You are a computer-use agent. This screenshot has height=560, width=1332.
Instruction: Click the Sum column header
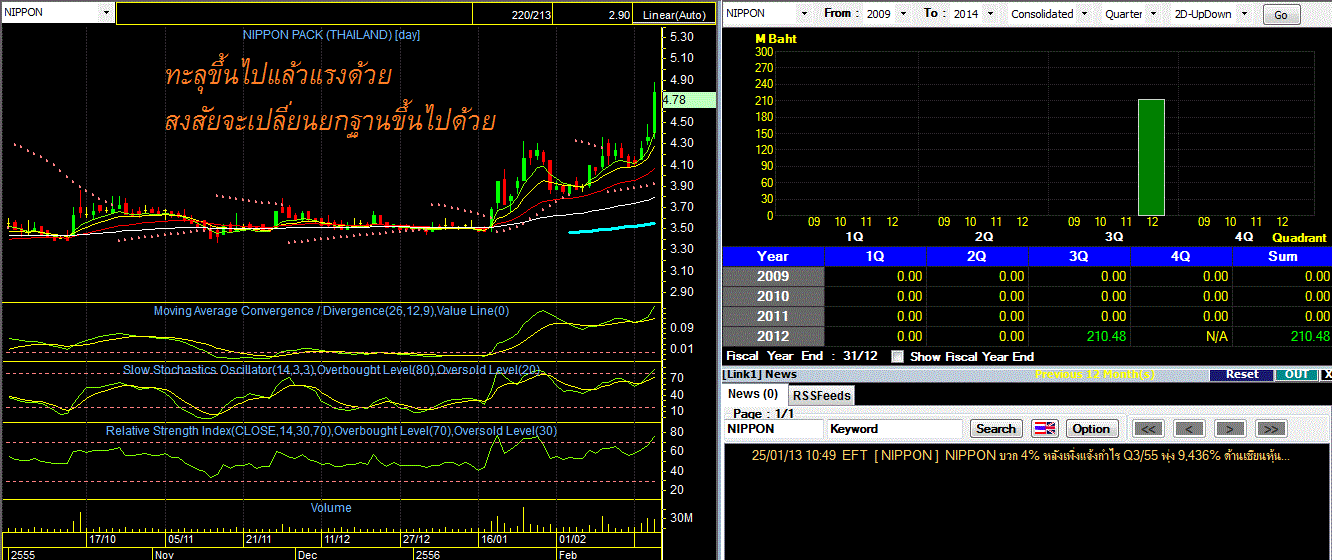(x=1282, y=256)
